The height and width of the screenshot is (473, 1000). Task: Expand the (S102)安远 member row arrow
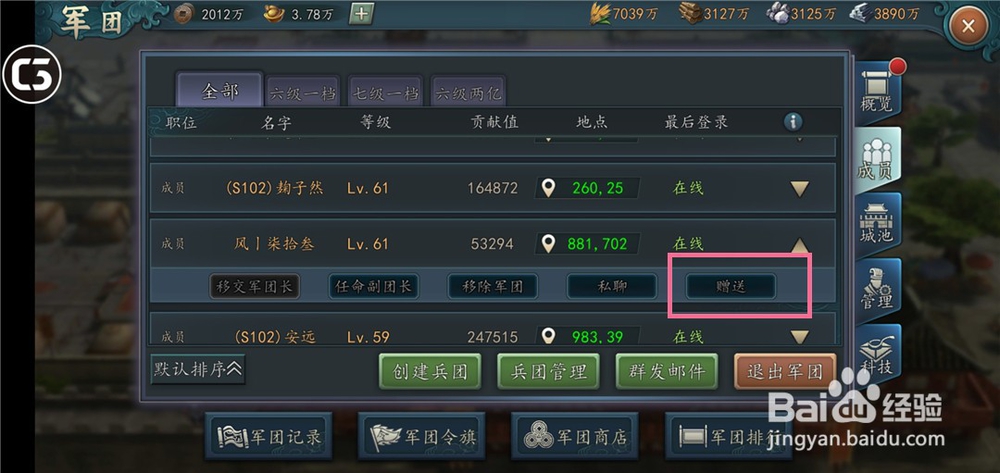coord(800,337)
